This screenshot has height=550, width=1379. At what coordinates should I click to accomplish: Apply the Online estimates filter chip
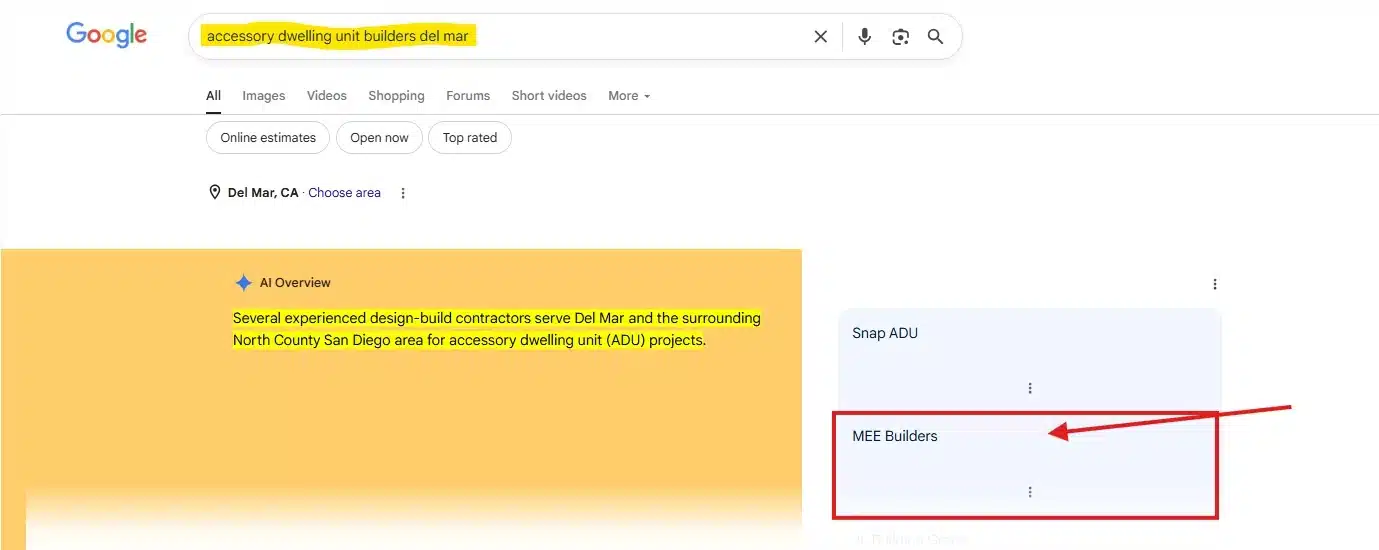pos(268,138)
